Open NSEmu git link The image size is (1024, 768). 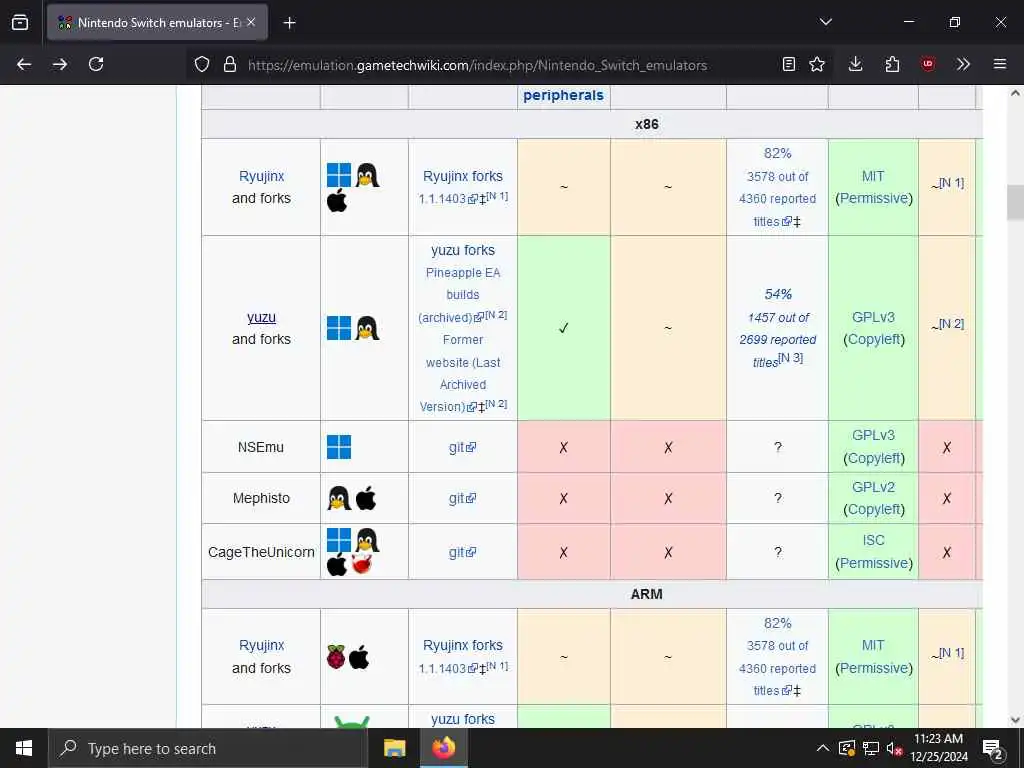pyautogui.click(x=462, y=447)
